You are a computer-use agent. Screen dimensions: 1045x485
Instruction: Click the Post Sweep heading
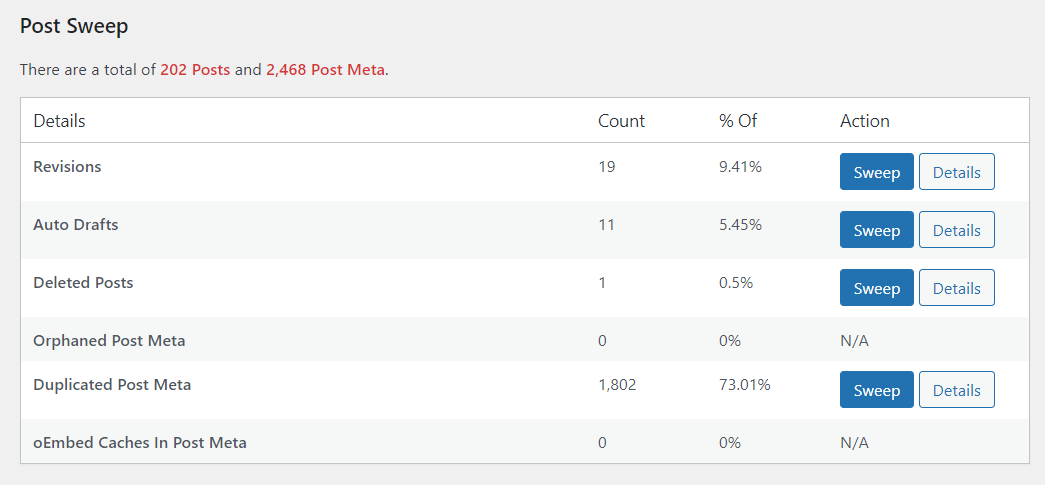point(74,26)
